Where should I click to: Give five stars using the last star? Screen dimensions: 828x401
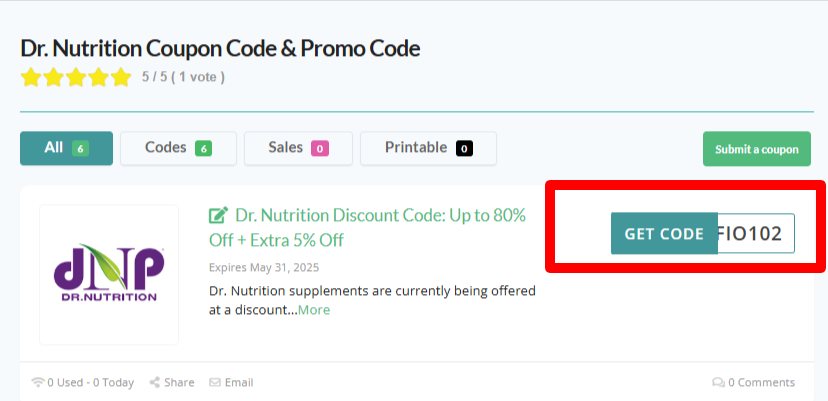121,77
